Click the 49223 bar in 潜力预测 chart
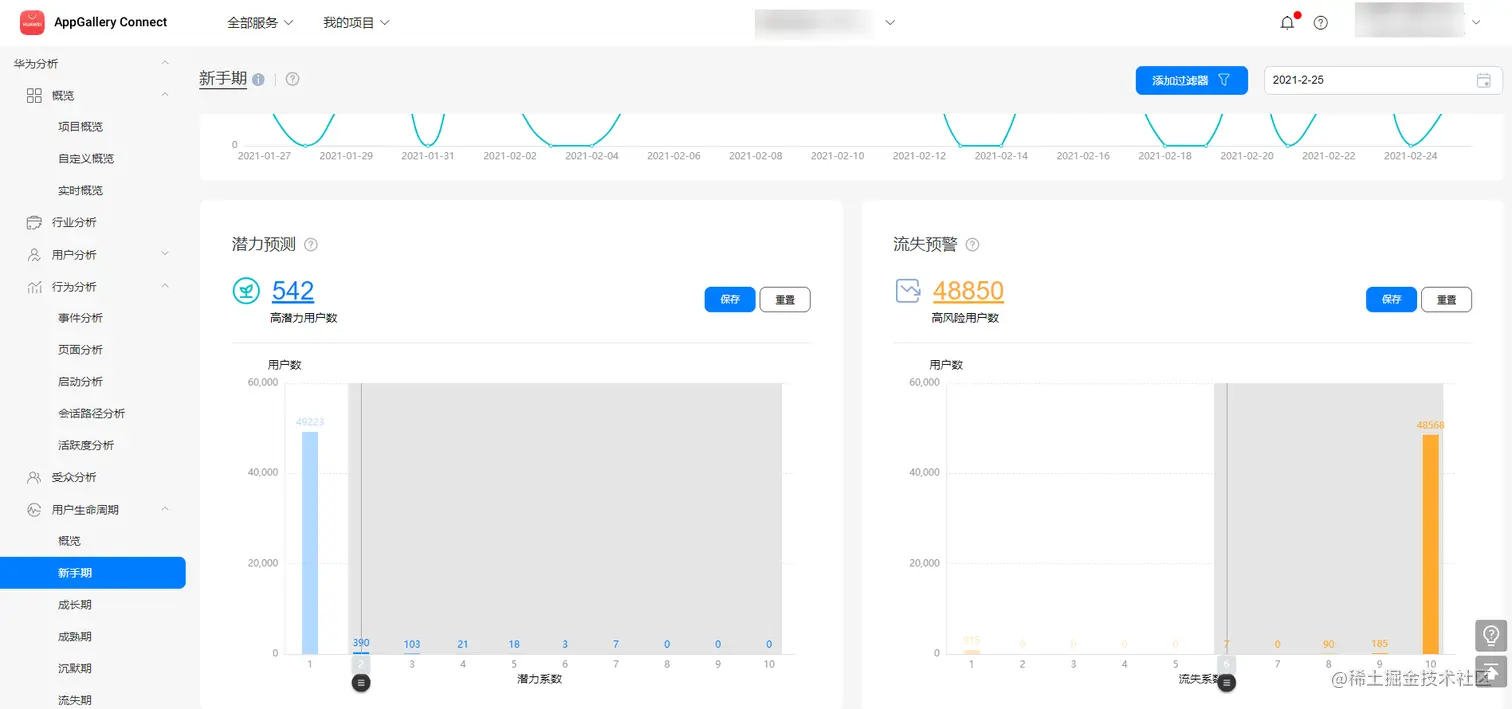1512x709 pixels. 310,543
